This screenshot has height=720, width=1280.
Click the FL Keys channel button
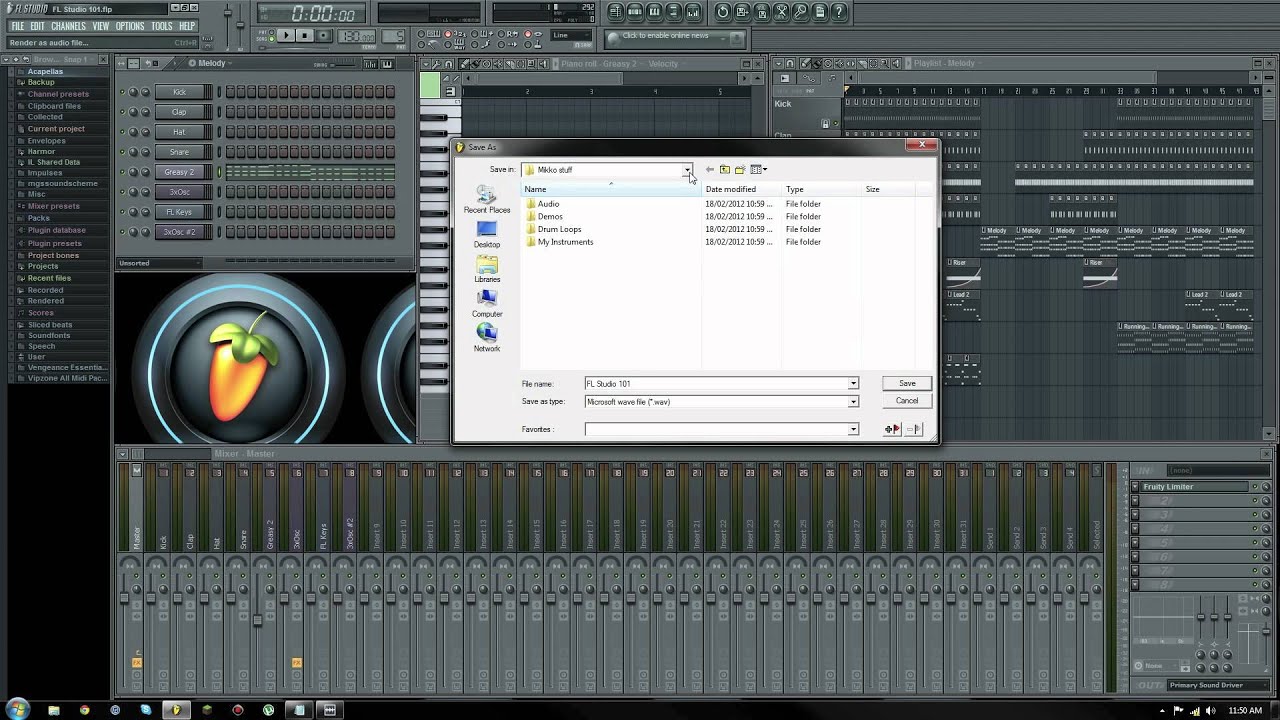tap(179, 212)
